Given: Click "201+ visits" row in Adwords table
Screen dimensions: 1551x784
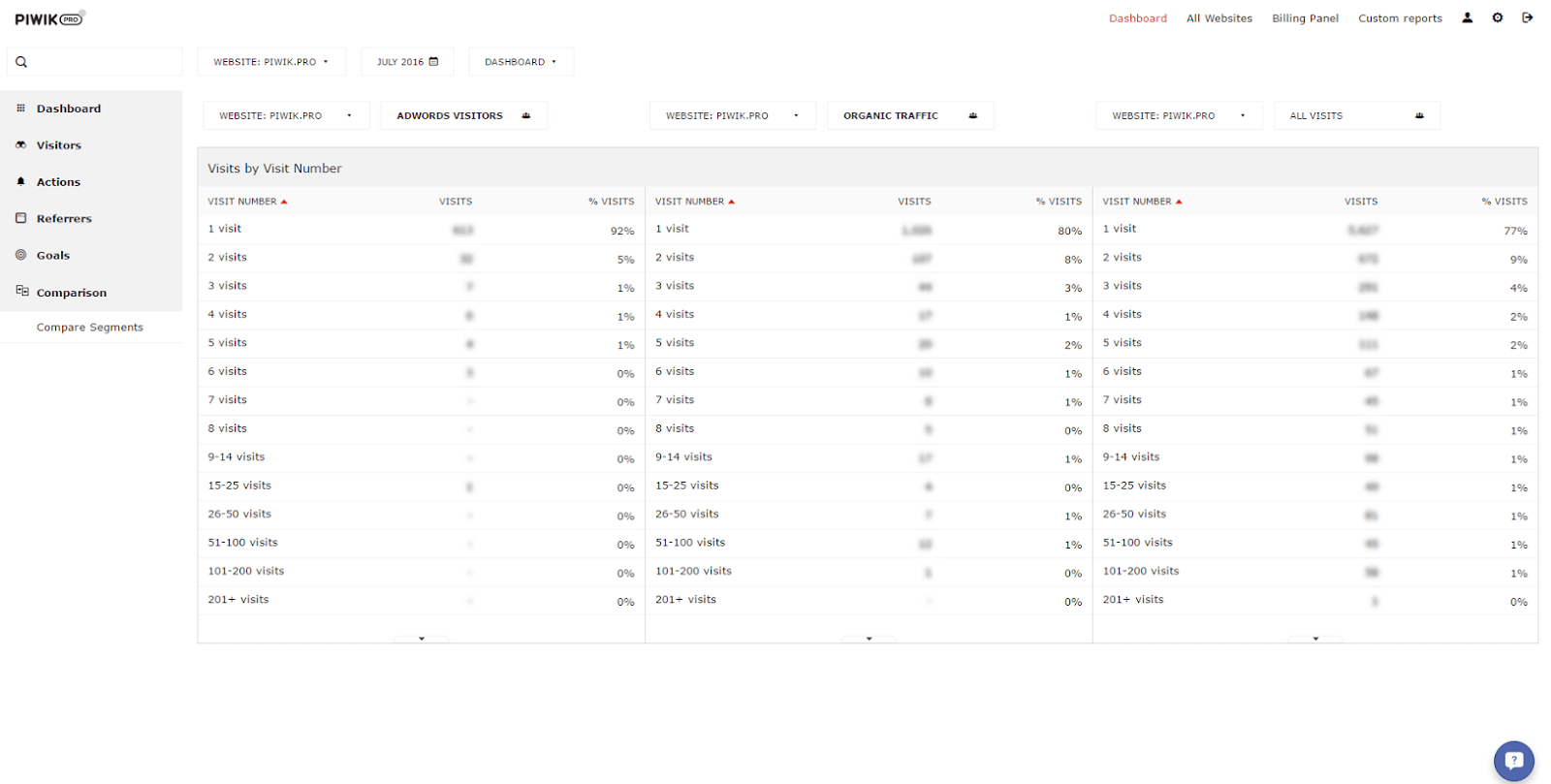Looking at the screenshot, I should coord(422,600).
